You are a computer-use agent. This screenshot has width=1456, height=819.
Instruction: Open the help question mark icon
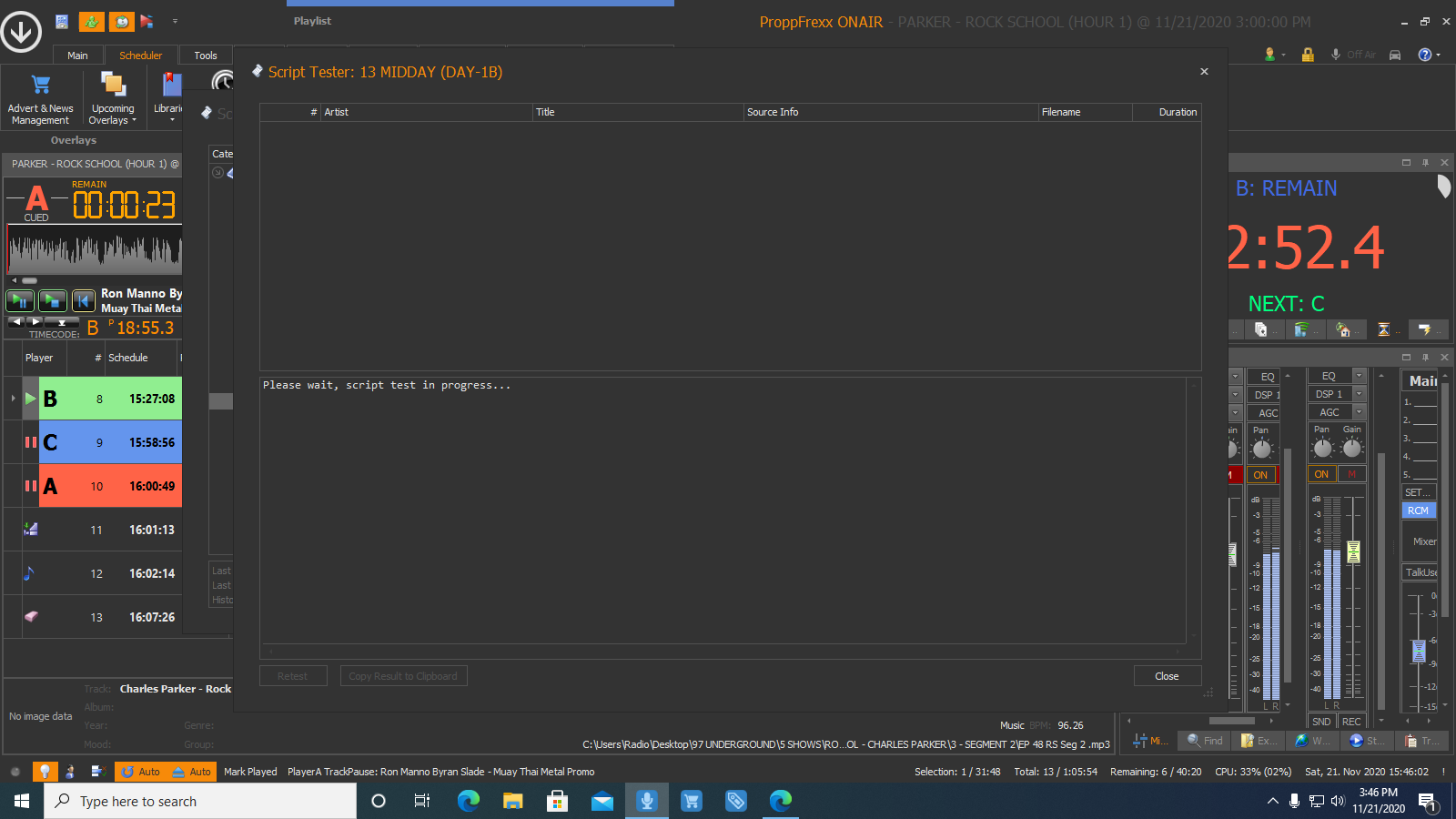[x=1425, y=55]
